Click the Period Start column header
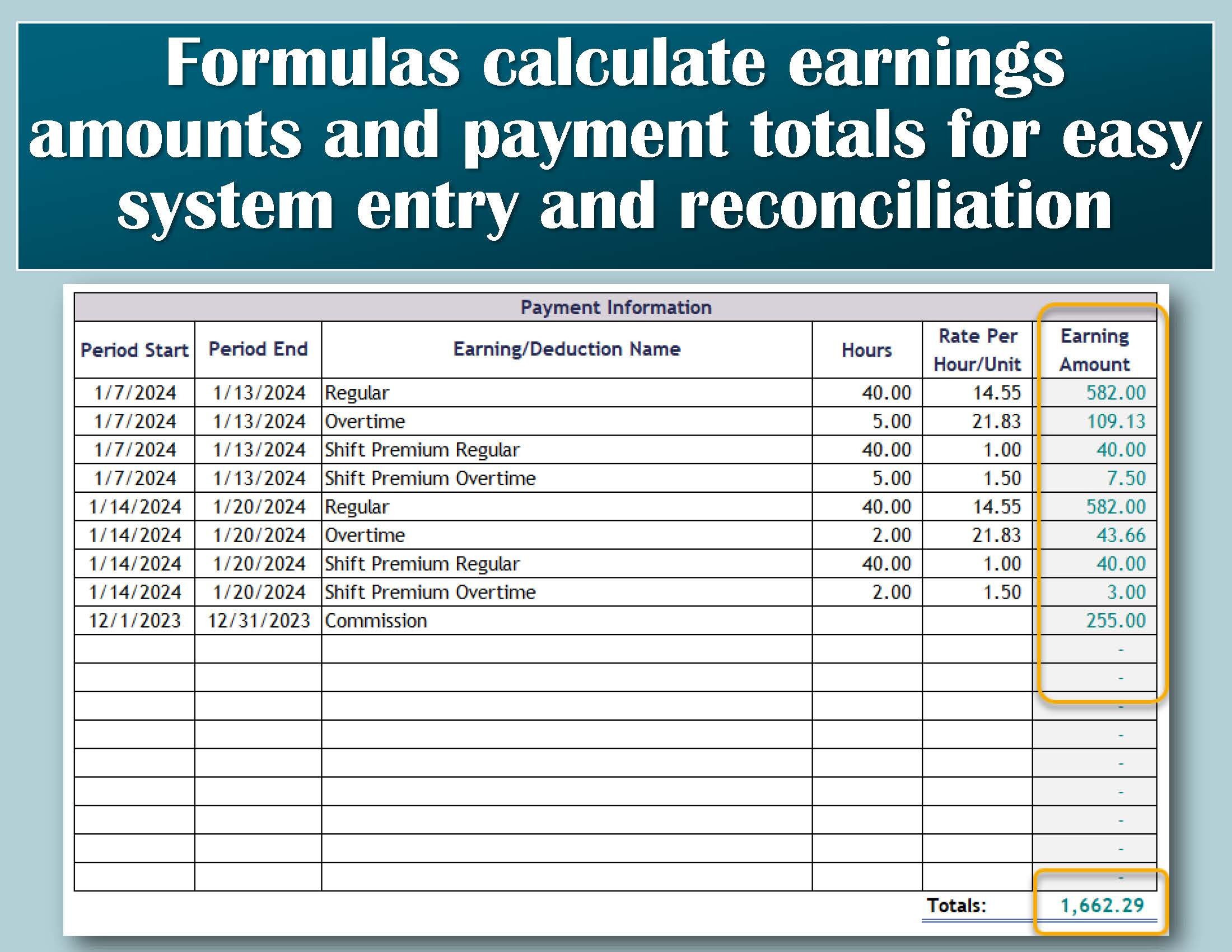This screenshot has width=1232, height=952. (134, 349)
